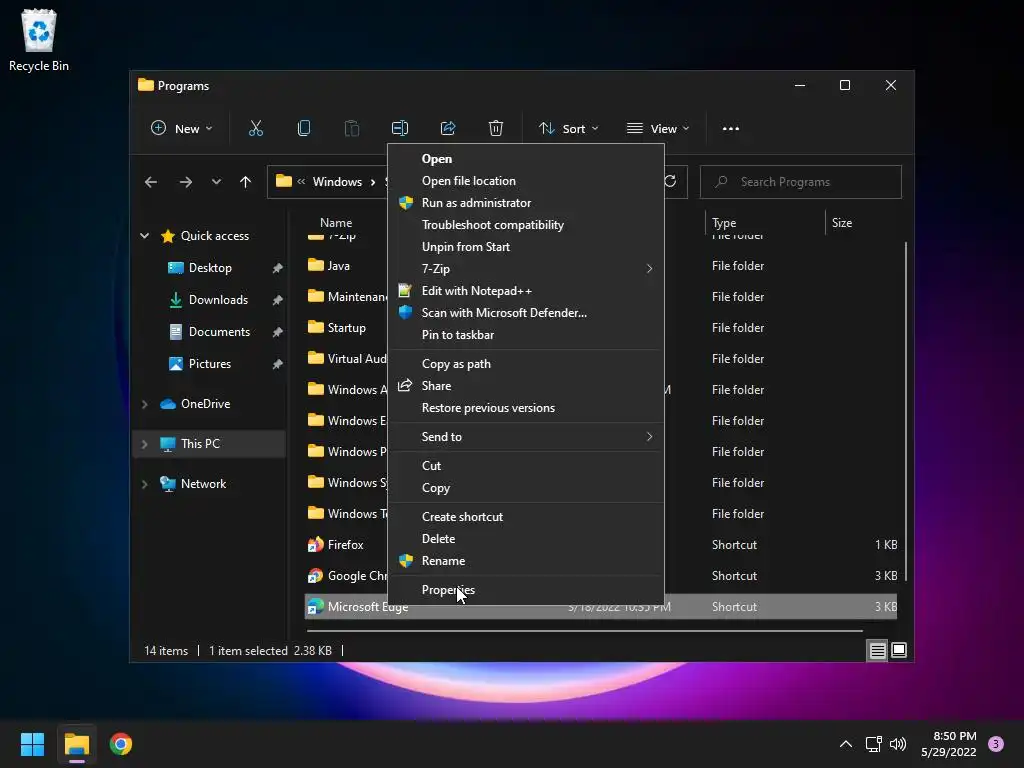The image size is (1024, 768).
Task: Click the Delete trash icon in toolbar
Action: coord(496,129)
